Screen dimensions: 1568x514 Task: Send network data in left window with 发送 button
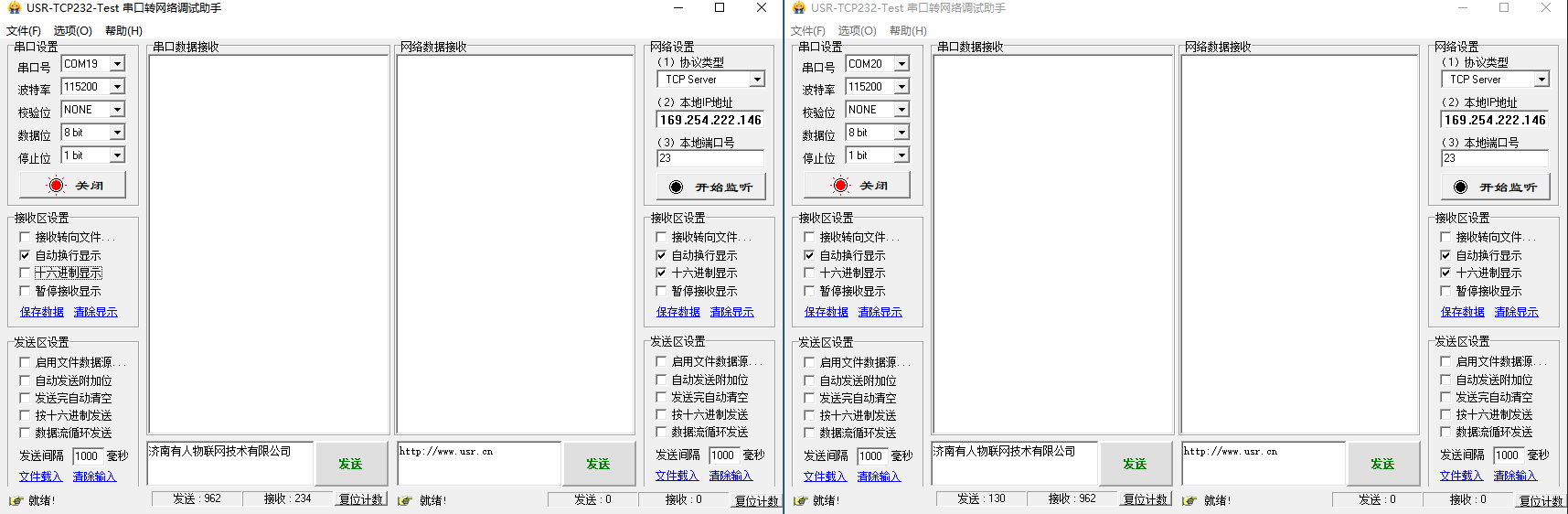tap(598, 464)
